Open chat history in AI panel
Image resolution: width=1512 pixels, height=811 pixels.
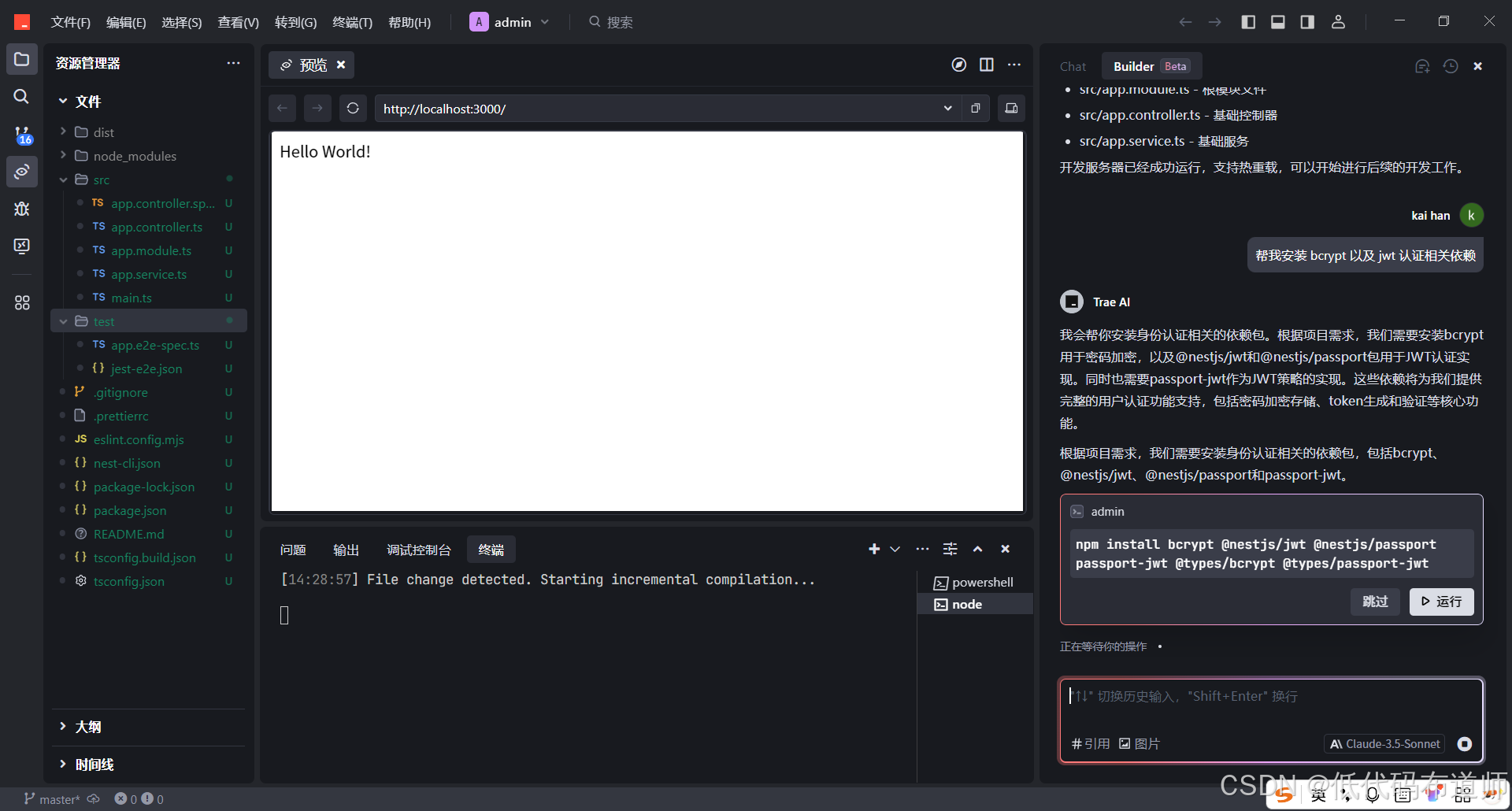[1451, 66]
